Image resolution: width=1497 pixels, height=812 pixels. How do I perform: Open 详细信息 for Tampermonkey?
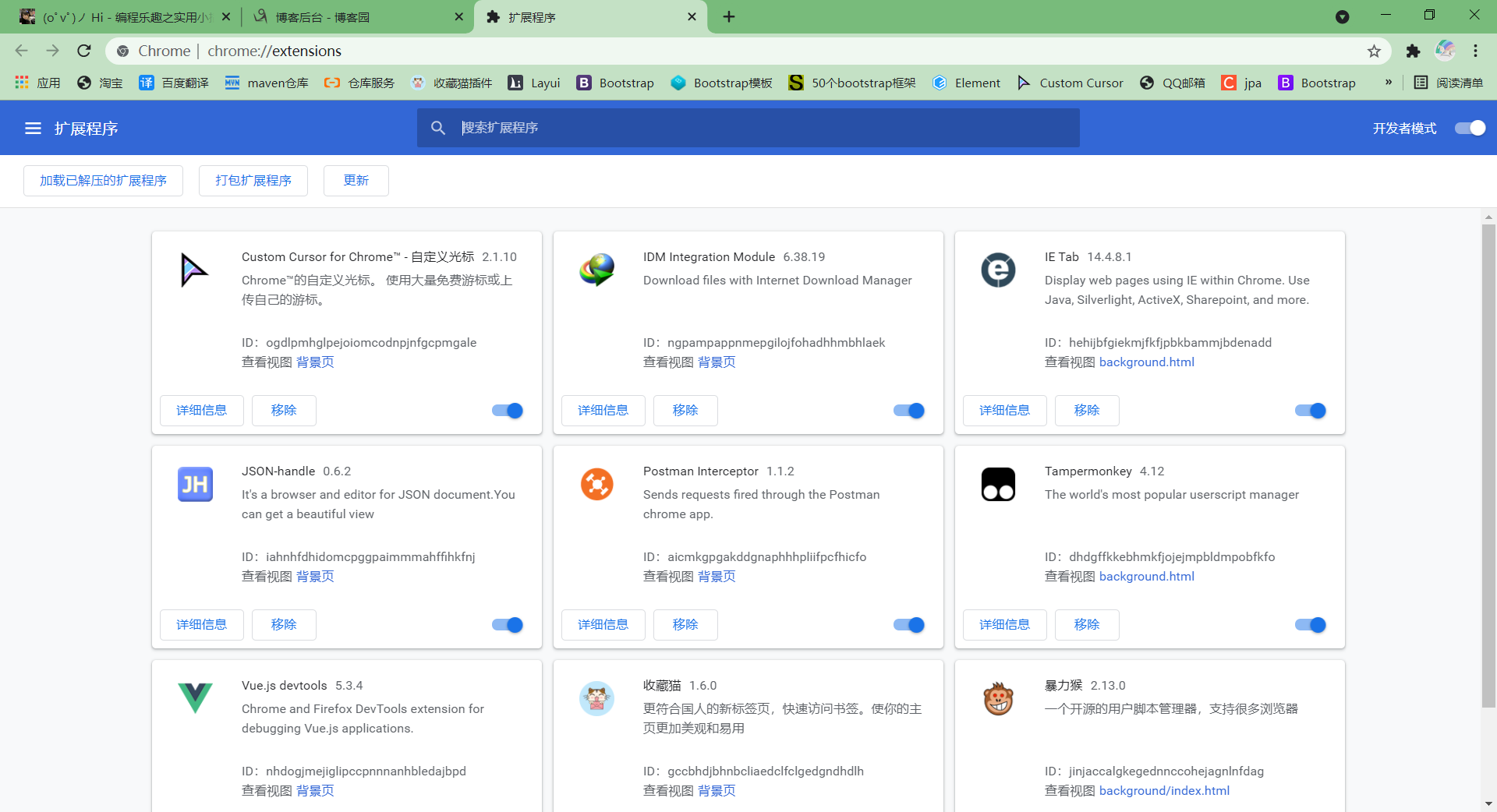[1005, 625]
